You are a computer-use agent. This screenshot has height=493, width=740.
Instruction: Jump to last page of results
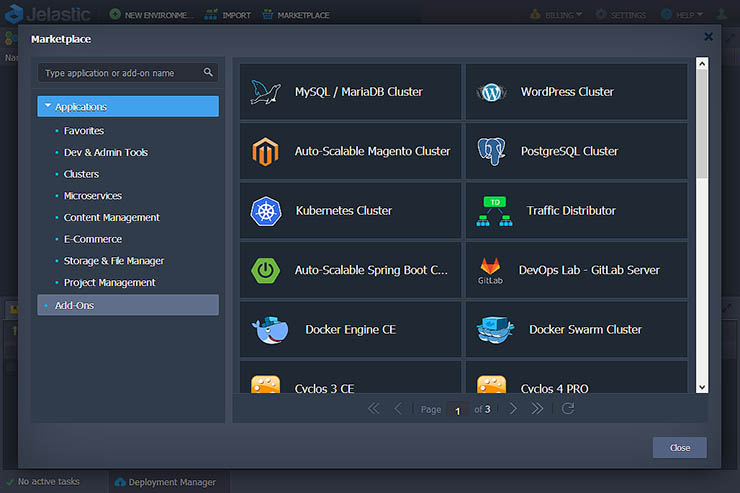pyautogui.click(x=537, y=408)
